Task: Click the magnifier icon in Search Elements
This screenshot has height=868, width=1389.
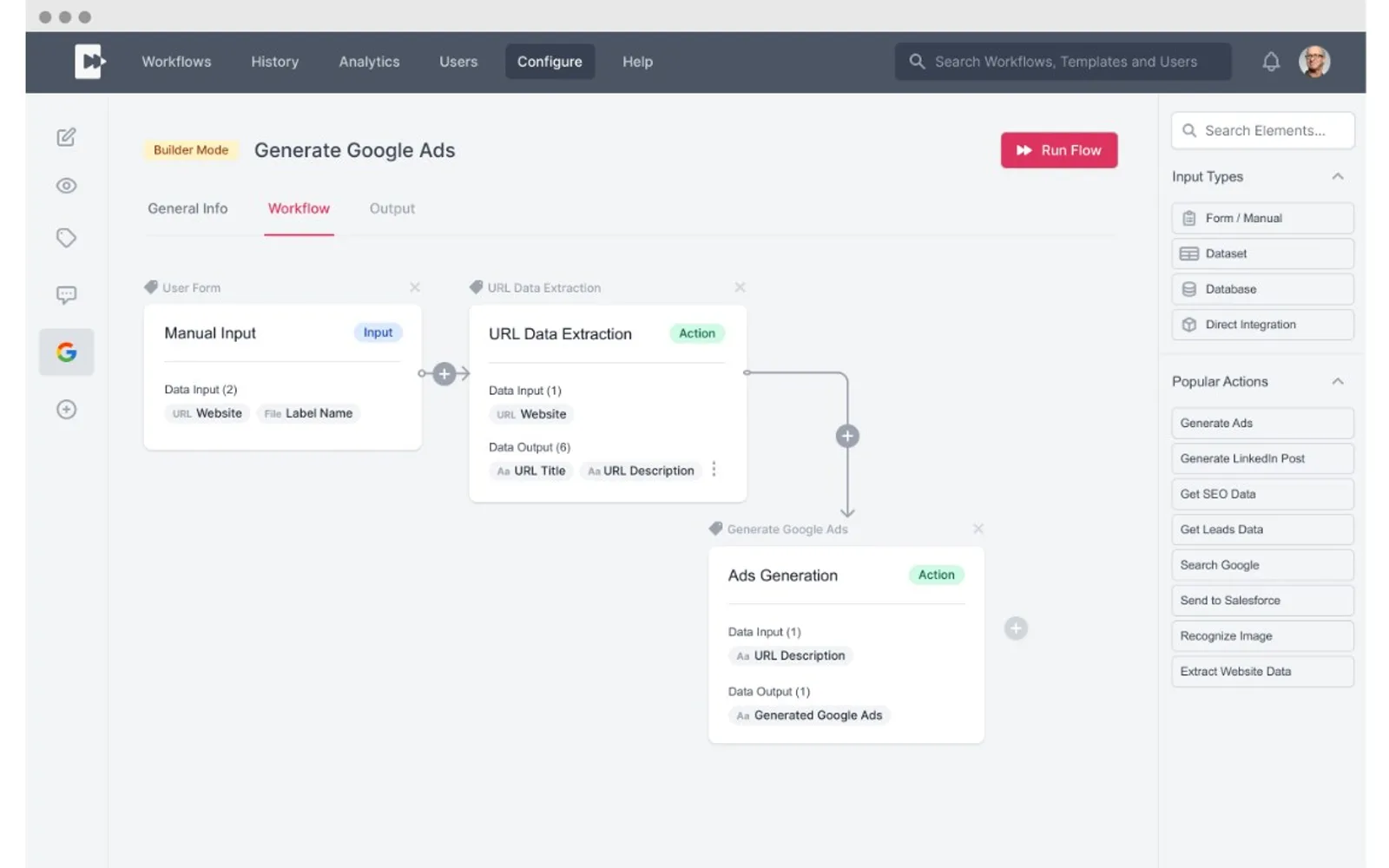Action: [x=1189, y=130]
